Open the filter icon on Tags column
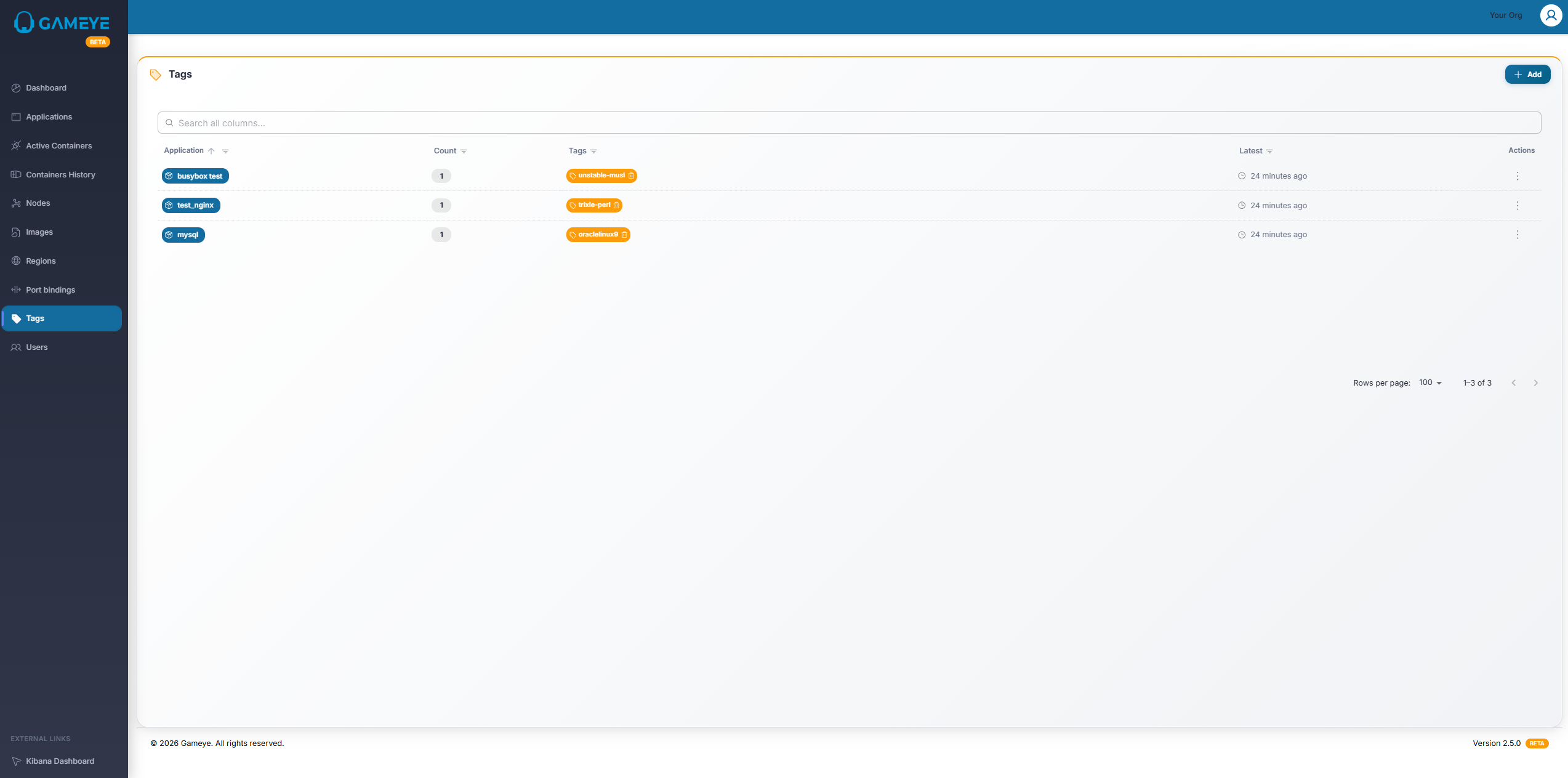Screen dimensions: 1568x778 coord(593,151)
